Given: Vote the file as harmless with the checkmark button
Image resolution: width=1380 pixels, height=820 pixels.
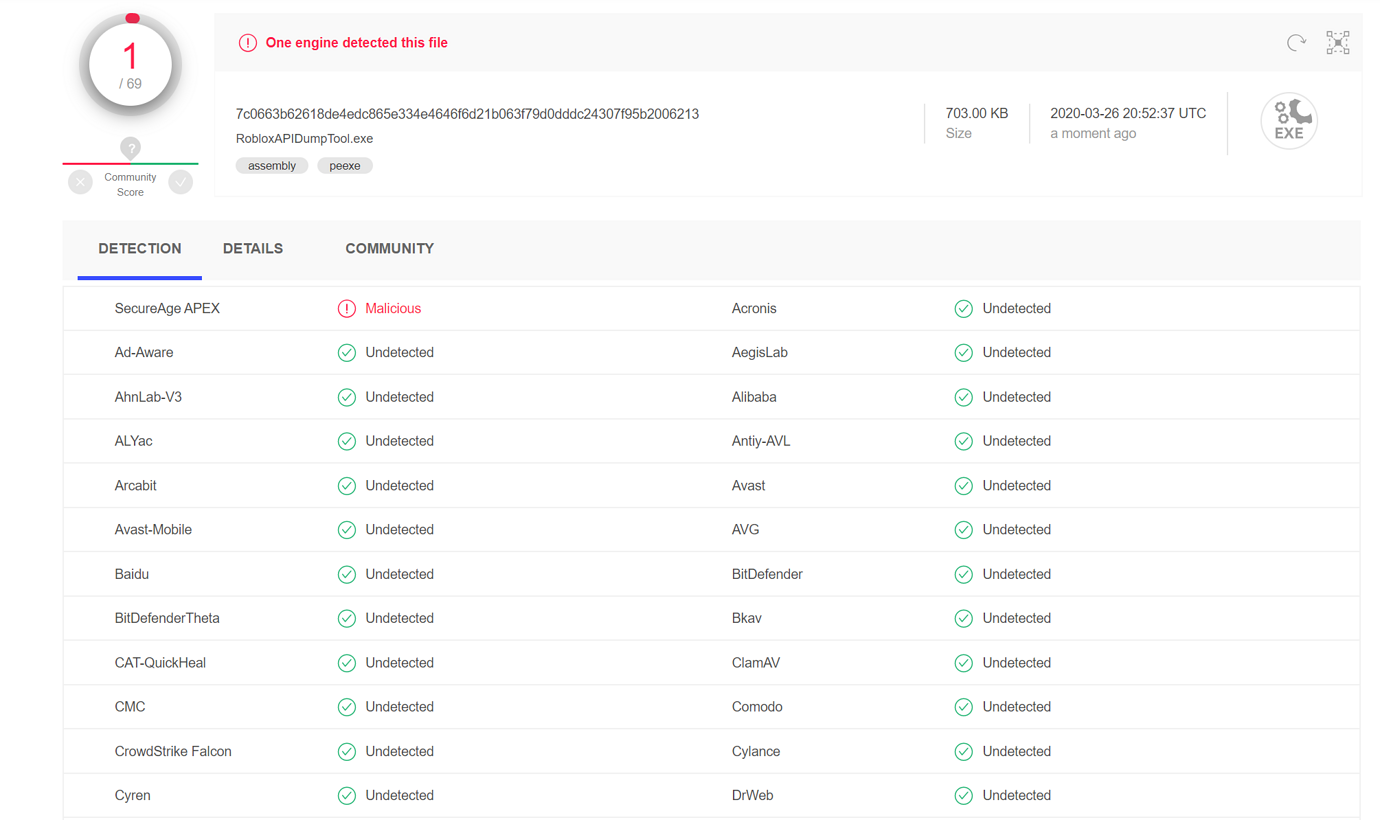Looking at the screenshot, I should pyautogui.click(x=181, y=182).
